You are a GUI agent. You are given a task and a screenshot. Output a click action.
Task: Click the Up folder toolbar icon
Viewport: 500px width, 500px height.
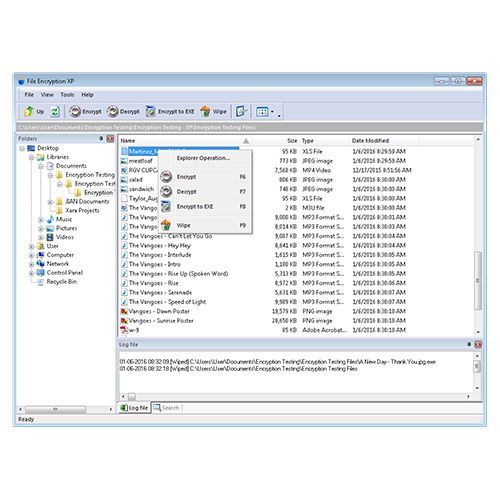pyautogui.click(x=34, y=111)
